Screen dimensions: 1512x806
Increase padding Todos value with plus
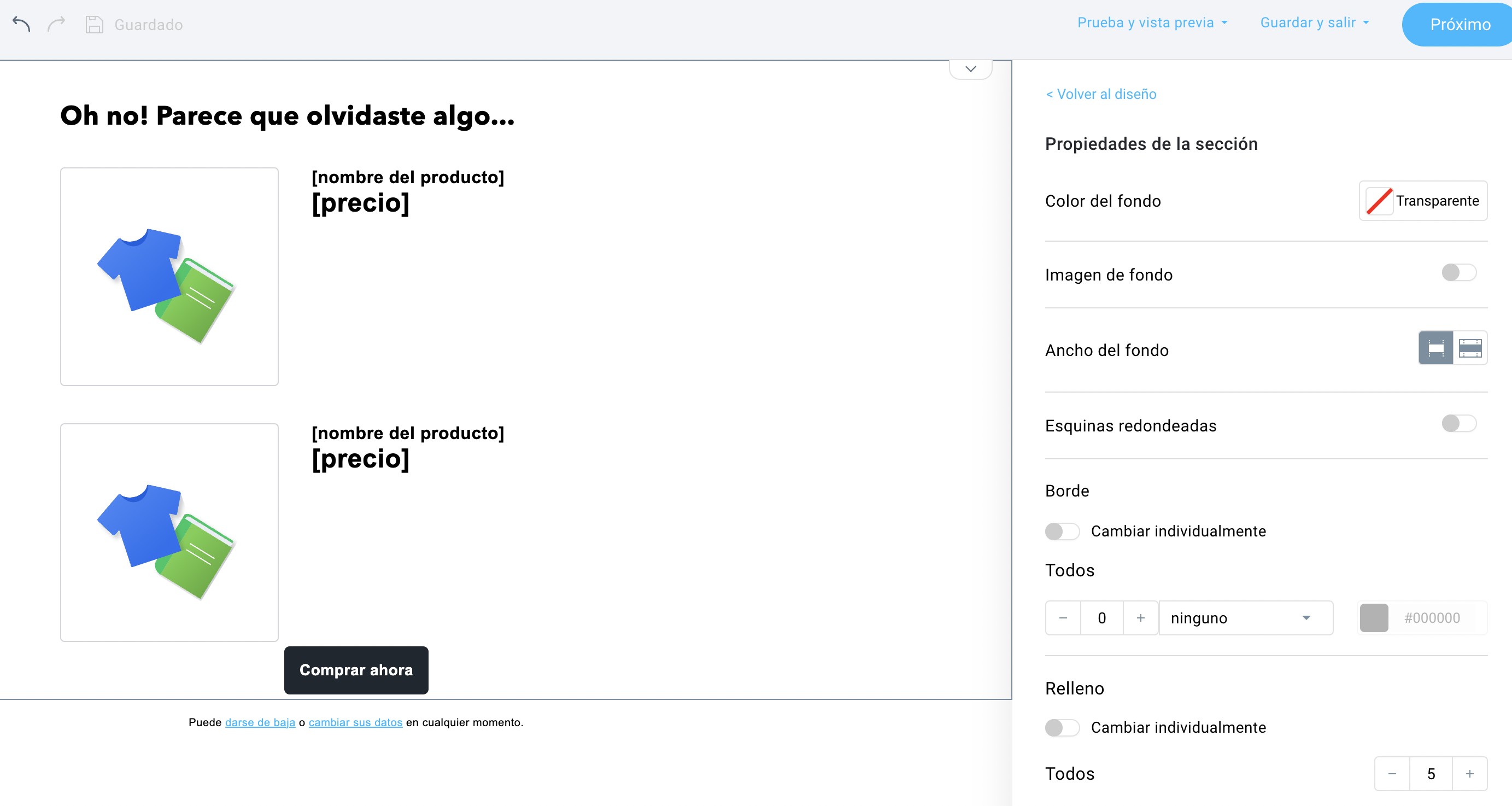point(1470,774)
